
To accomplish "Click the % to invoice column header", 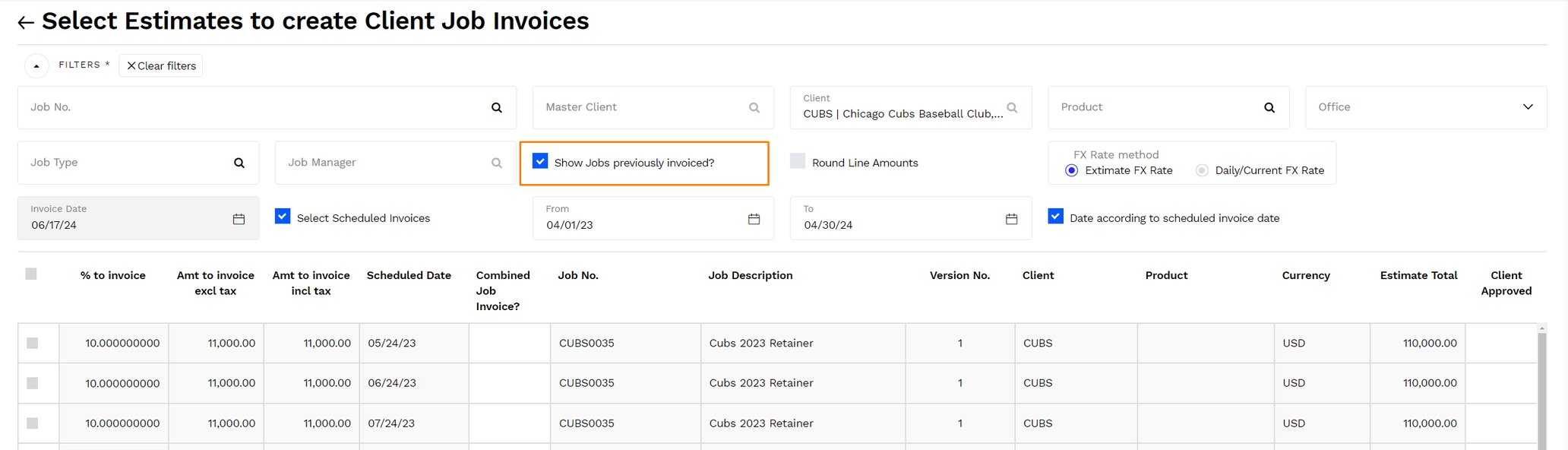I will click(113, 275).
